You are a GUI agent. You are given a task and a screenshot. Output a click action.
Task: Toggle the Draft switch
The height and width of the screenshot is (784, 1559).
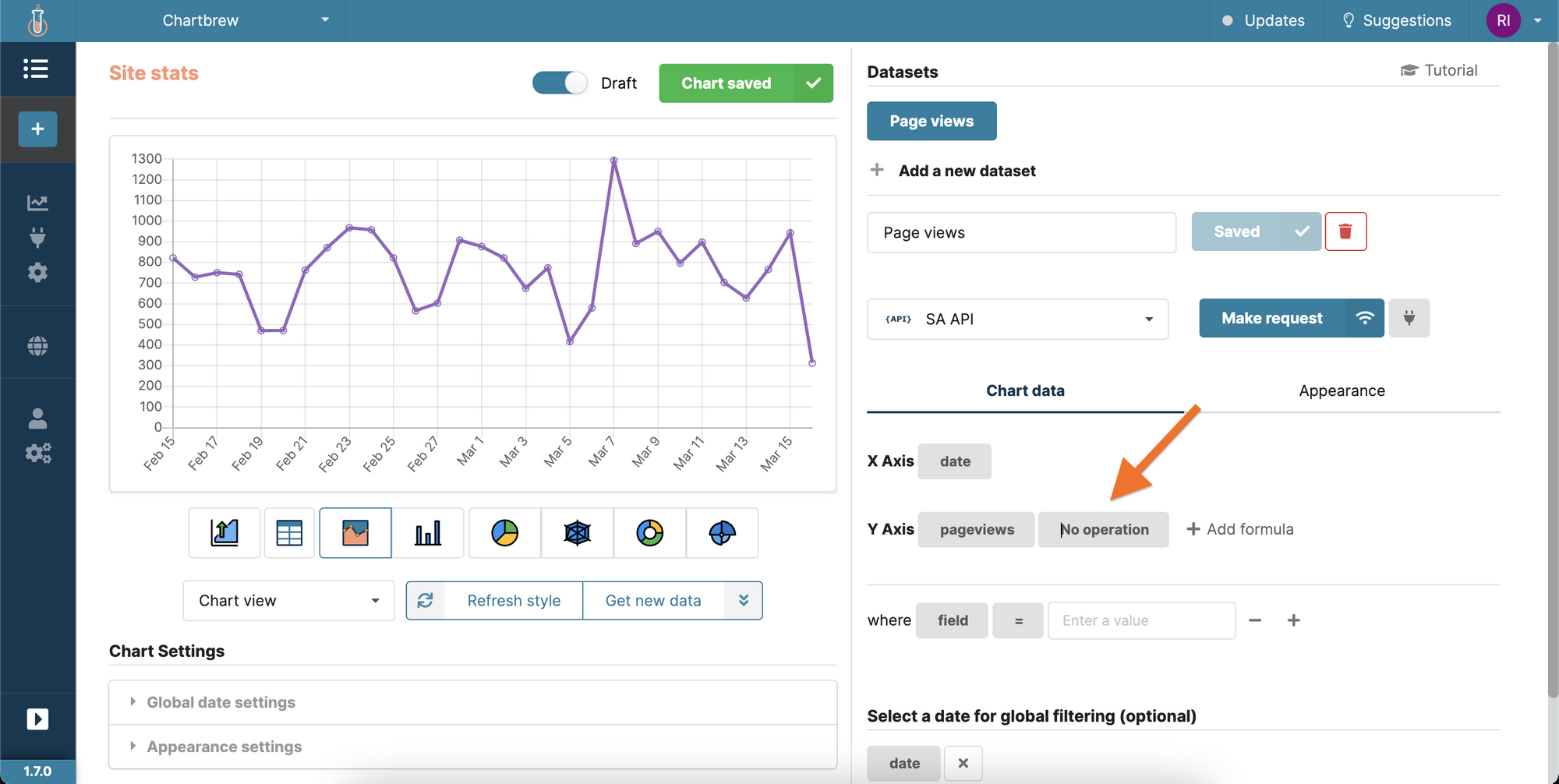(559, 83)
